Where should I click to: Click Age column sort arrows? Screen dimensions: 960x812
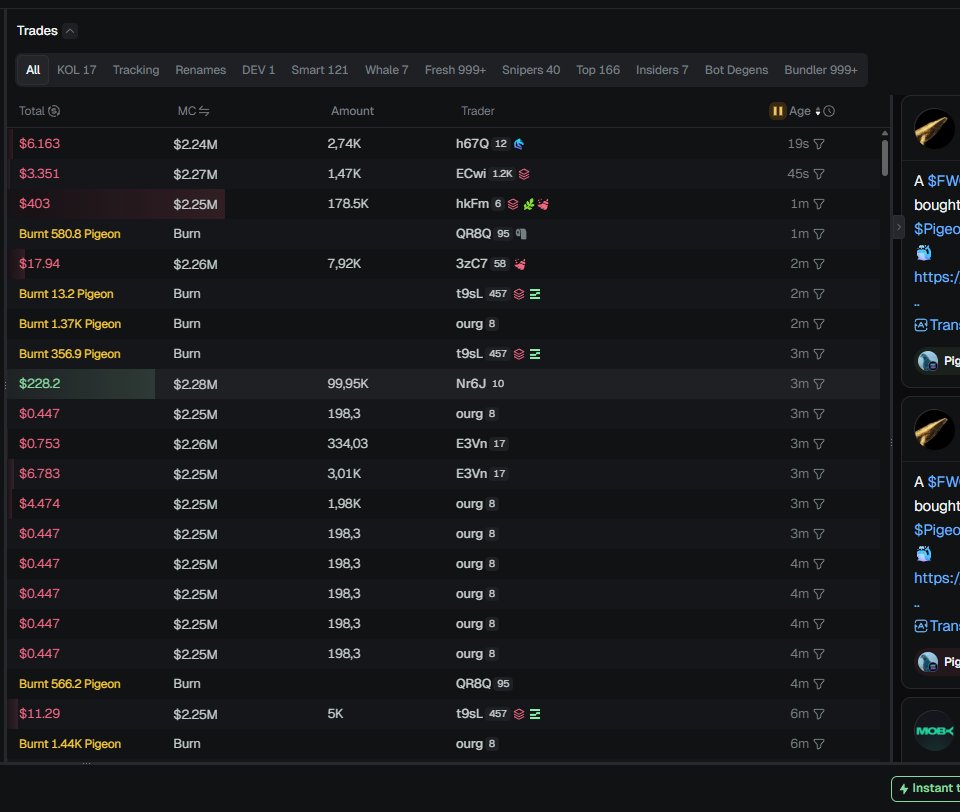817,111
